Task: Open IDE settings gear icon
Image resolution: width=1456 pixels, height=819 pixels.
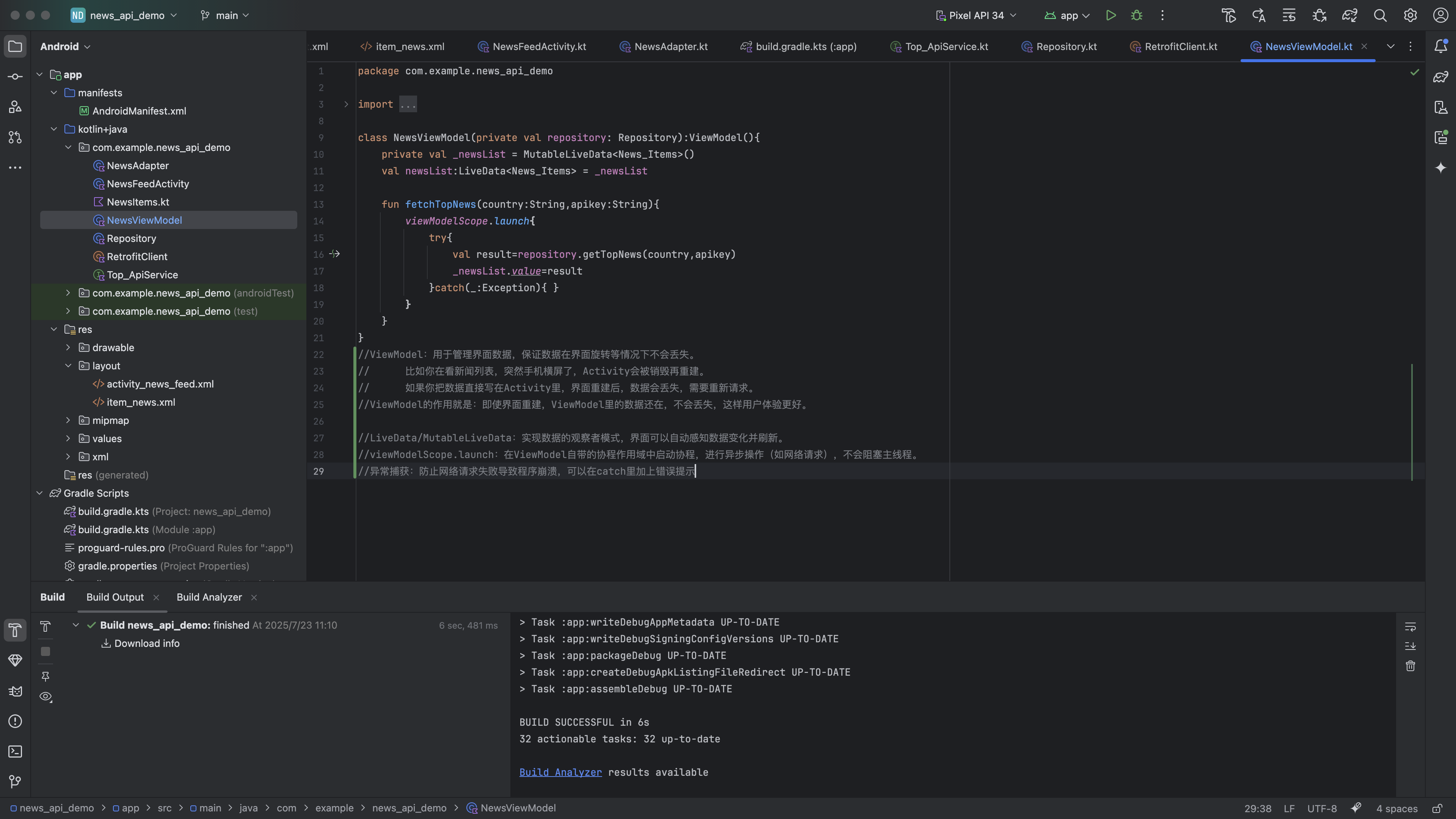Action: (x=1410, y=15)
